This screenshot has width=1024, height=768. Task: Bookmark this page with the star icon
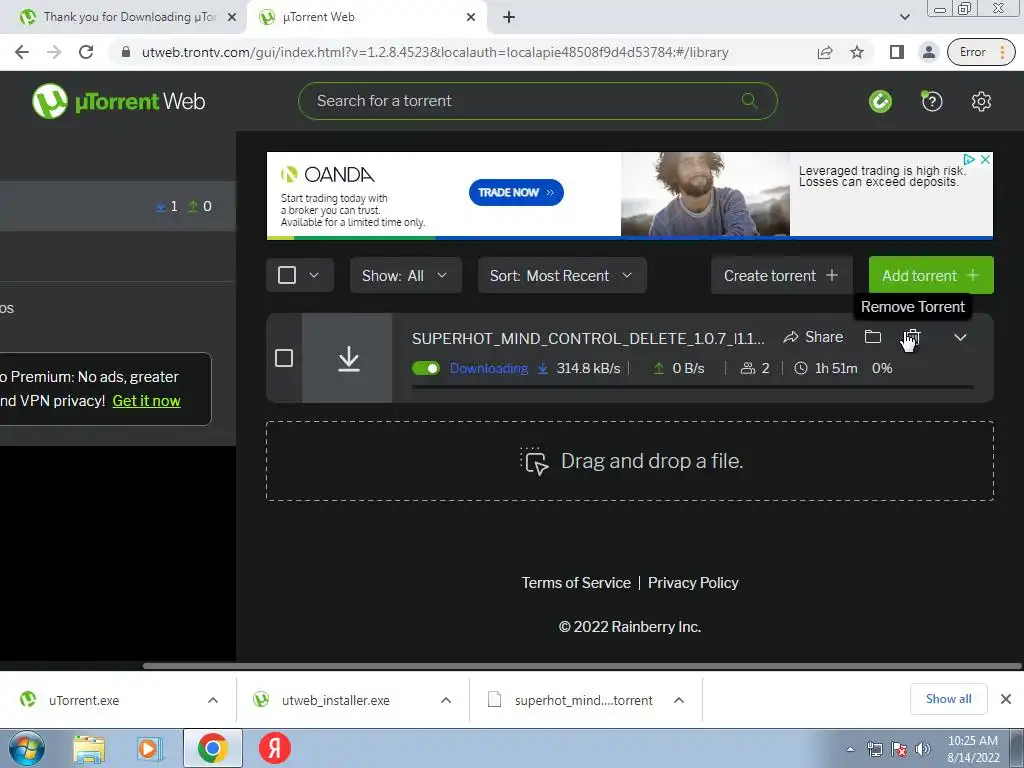(857, 52)
